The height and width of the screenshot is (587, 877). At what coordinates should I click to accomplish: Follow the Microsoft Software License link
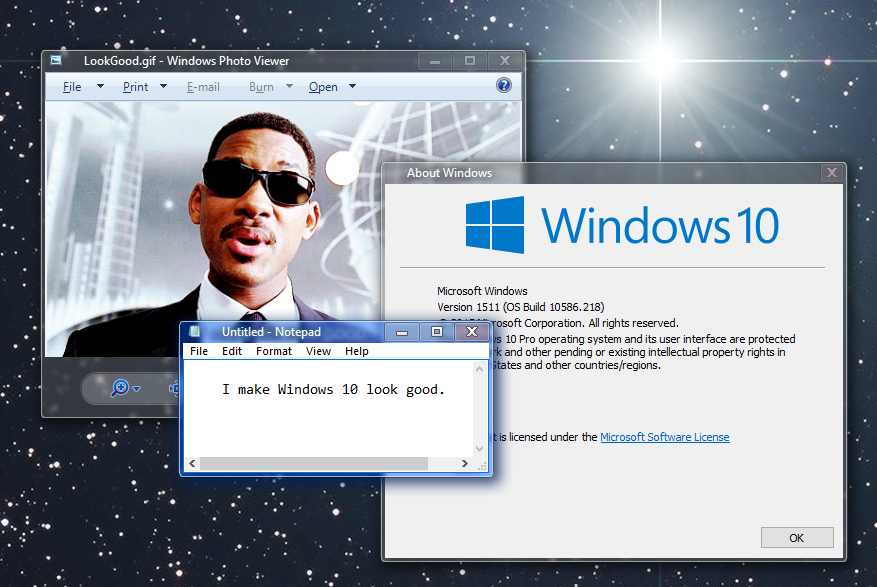pos(664,437)
